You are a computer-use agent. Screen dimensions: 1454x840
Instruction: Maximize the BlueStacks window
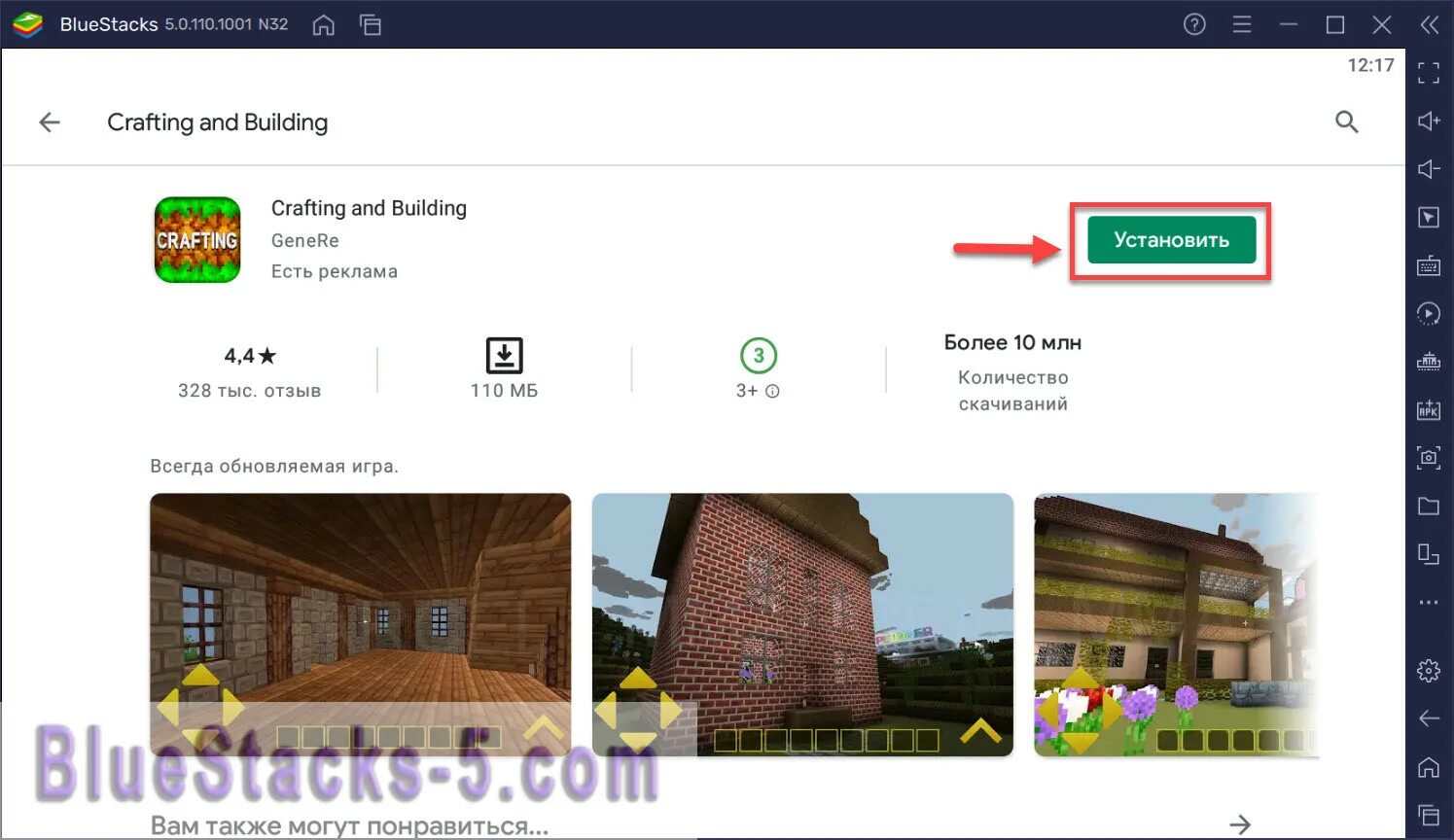1335,24
